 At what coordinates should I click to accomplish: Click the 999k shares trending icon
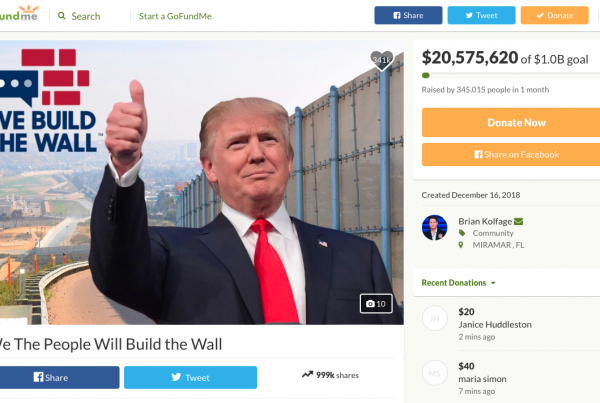[x=307, y=374]
